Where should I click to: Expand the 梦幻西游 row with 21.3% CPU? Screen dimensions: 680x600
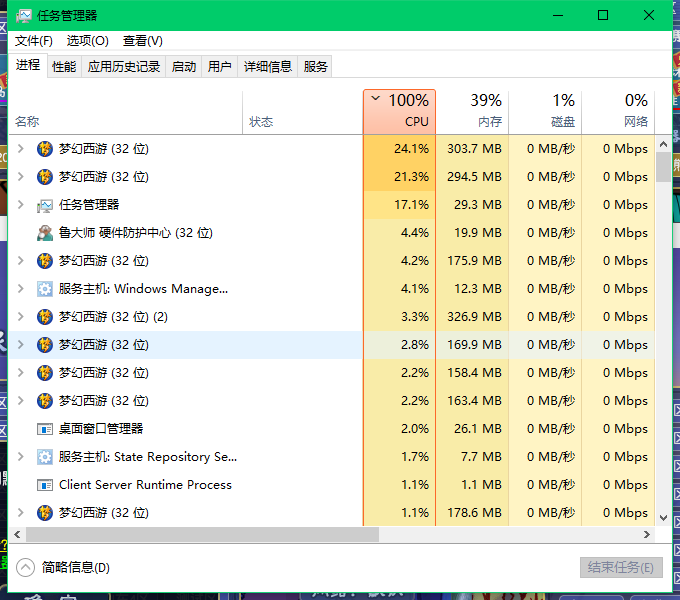[x=20, y=177]
